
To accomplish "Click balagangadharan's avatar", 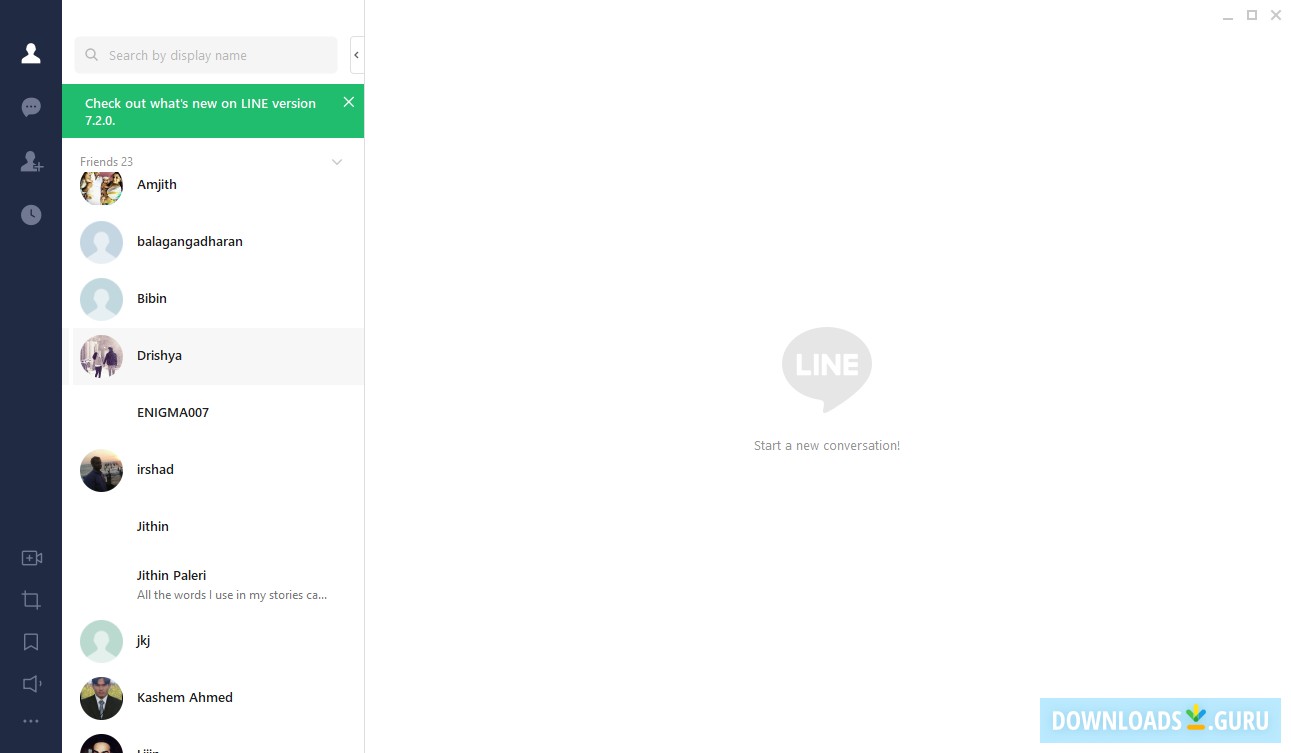I will pos(101,242).
